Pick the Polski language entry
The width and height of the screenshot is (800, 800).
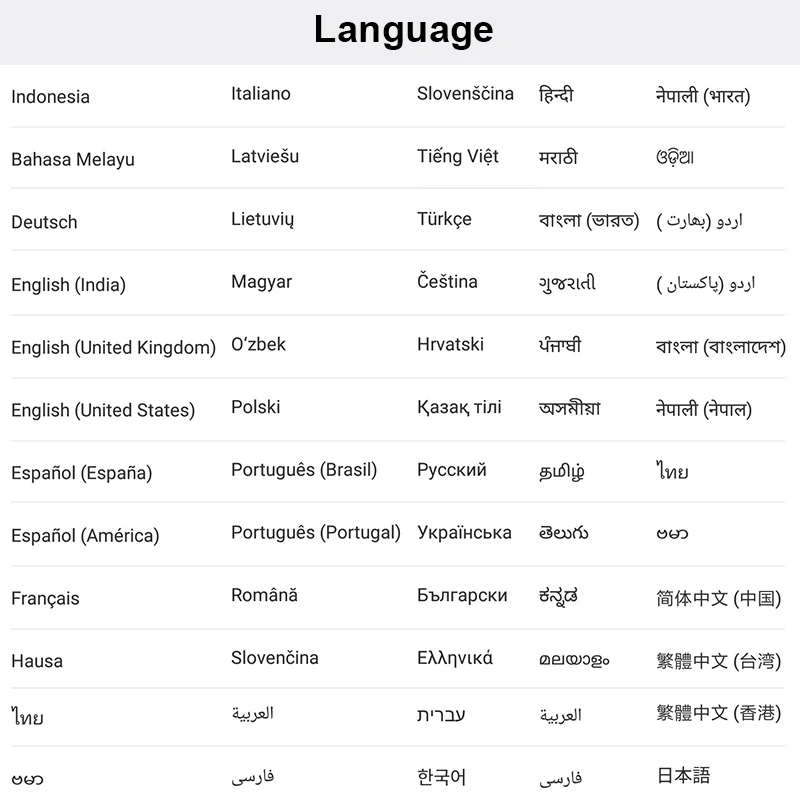point(255,407)
